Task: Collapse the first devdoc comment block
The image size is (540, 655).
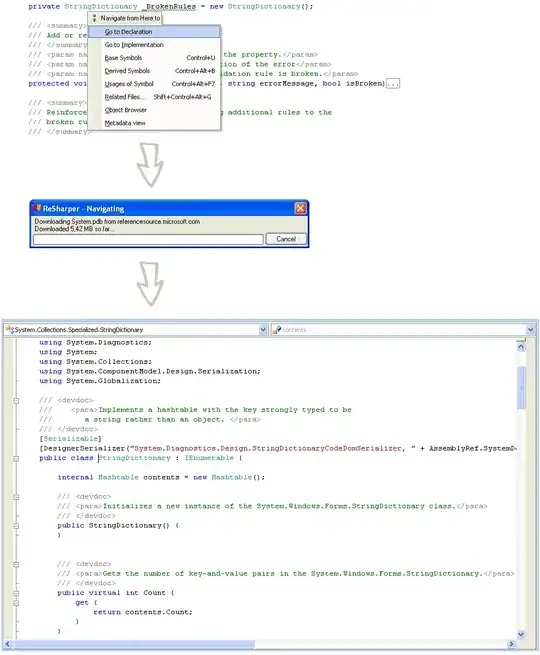Action: point(16,401)
